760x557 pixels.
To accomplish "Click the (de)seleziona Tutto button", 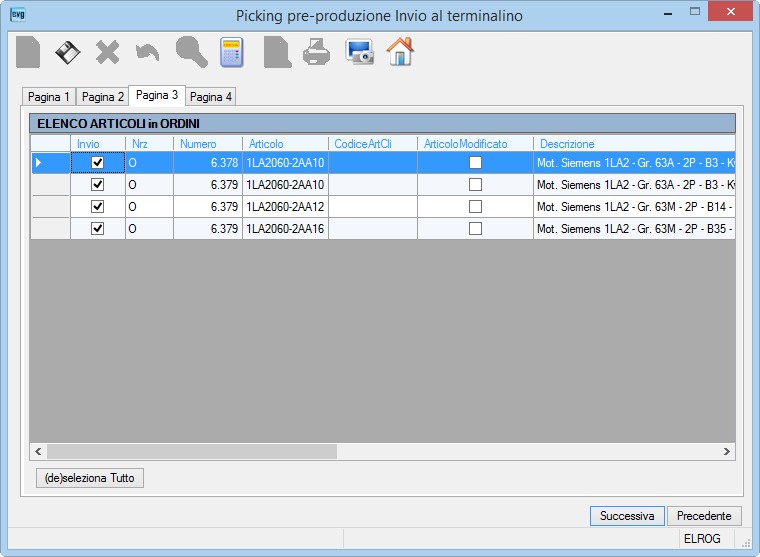I will click(90, 478).
